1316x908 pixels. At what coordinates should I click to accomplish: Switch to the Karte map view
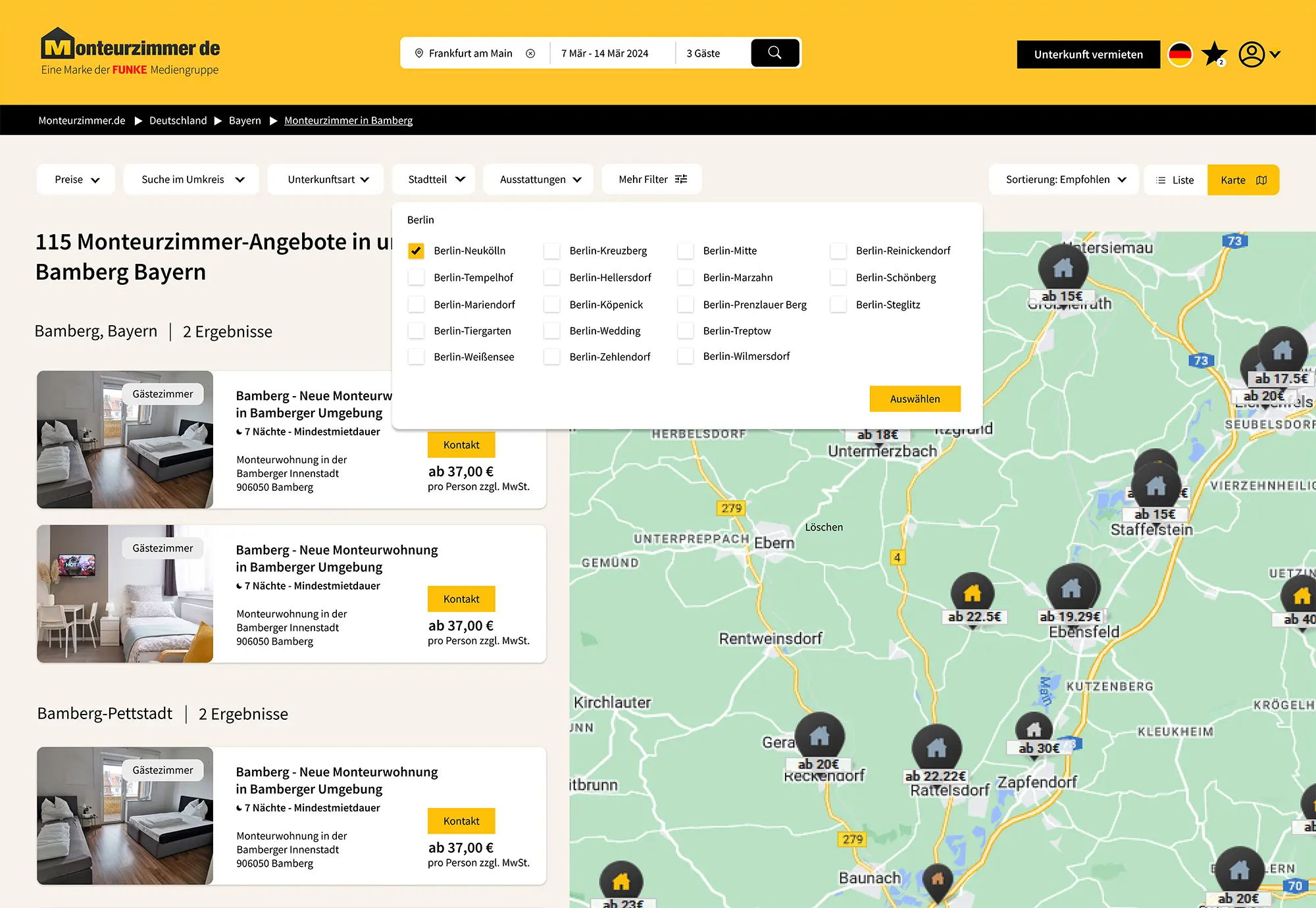click(1243, 180)
